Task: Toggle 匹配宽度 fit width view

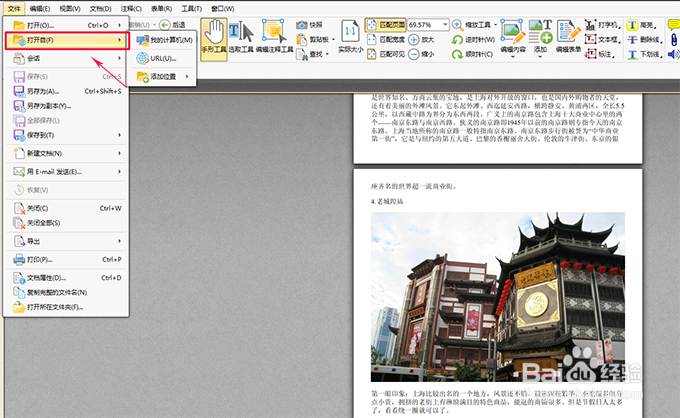Action: pyautogui.click(x=386, y=39)
